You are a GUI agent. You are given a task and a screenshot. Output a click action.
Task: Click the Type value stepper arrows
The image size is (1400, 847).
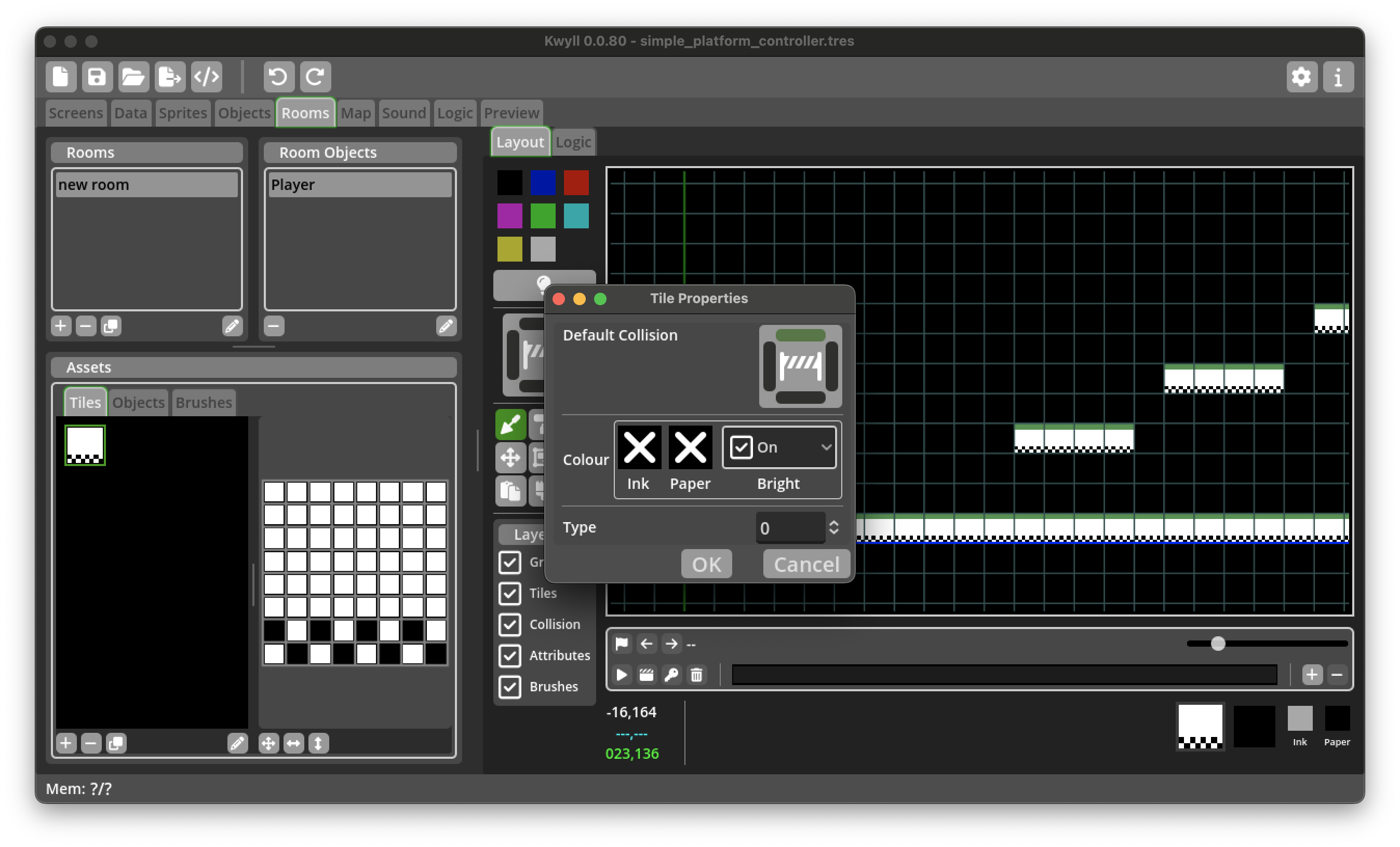(833, 527)
